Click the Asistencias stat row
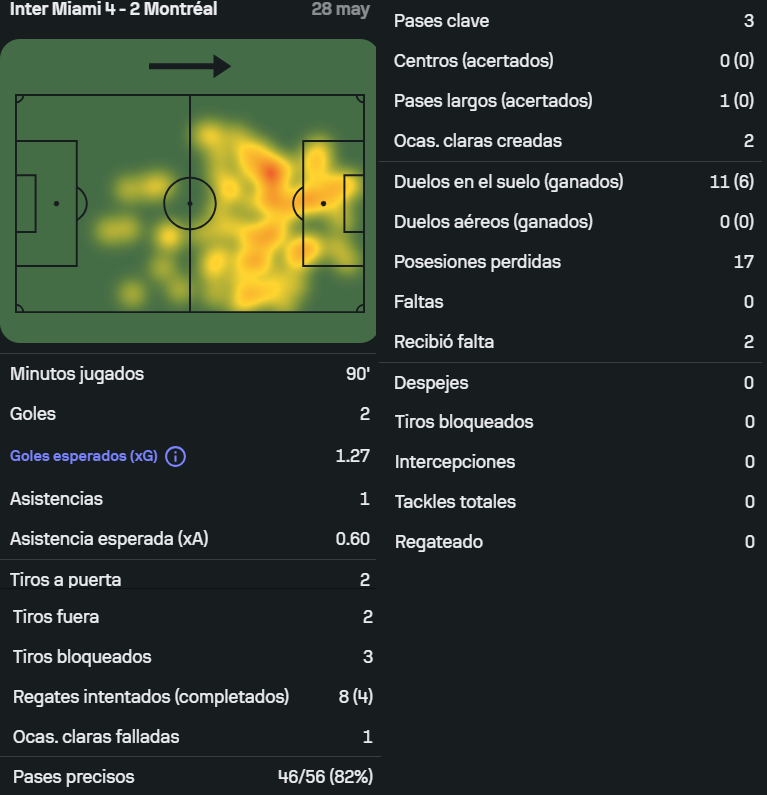This screenshot has width=767, height=795. [190, 499]
